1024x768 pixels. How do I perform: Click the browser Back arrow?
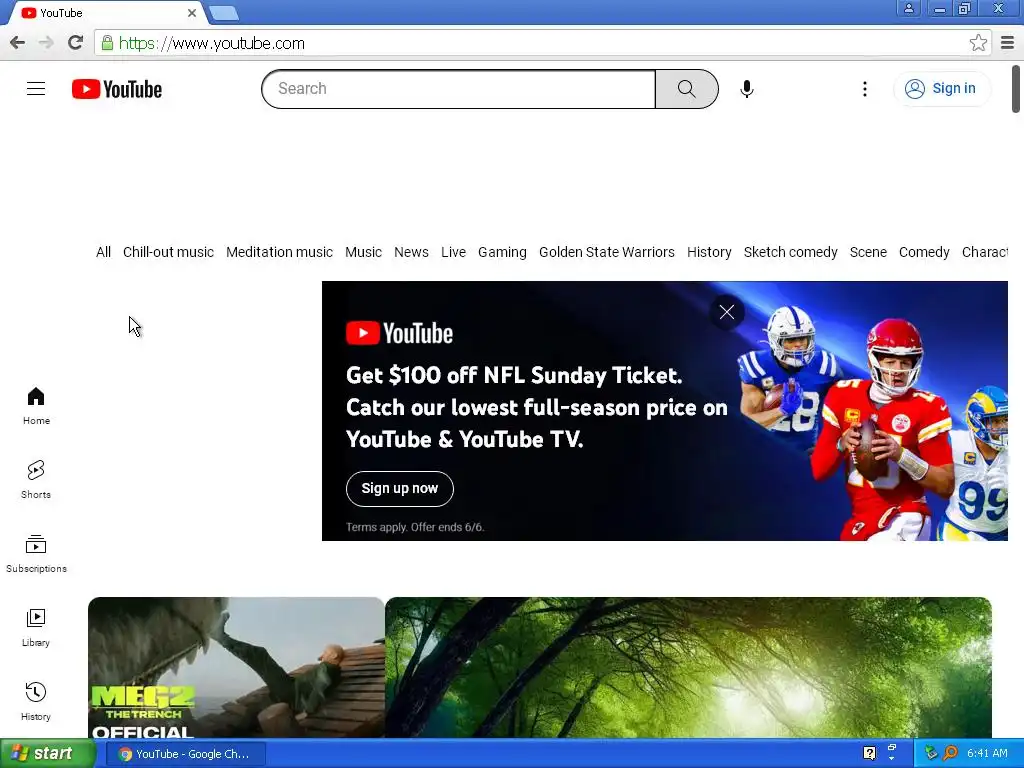click(18, 43)
